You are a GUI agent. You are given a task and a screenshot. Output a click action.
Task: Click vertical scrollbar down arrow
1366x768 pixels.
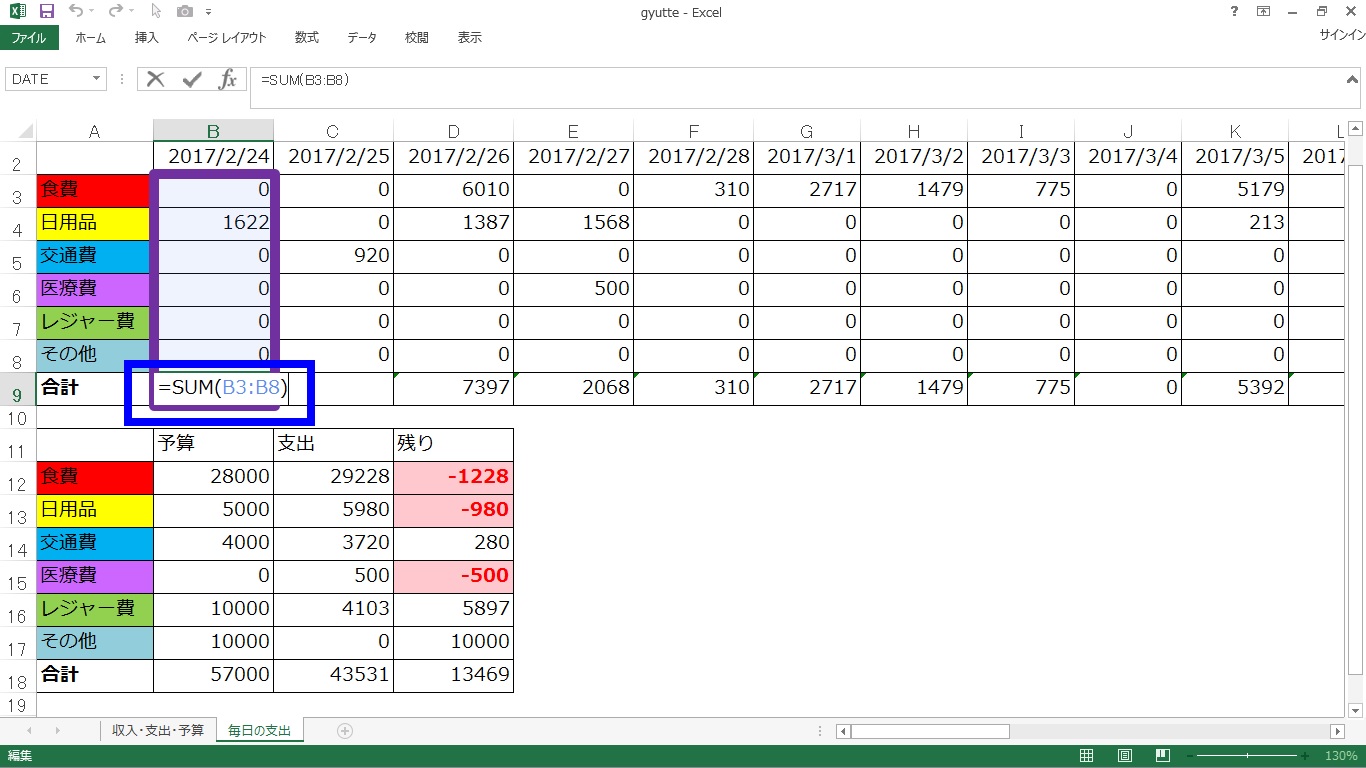[x=1356, y=709]
